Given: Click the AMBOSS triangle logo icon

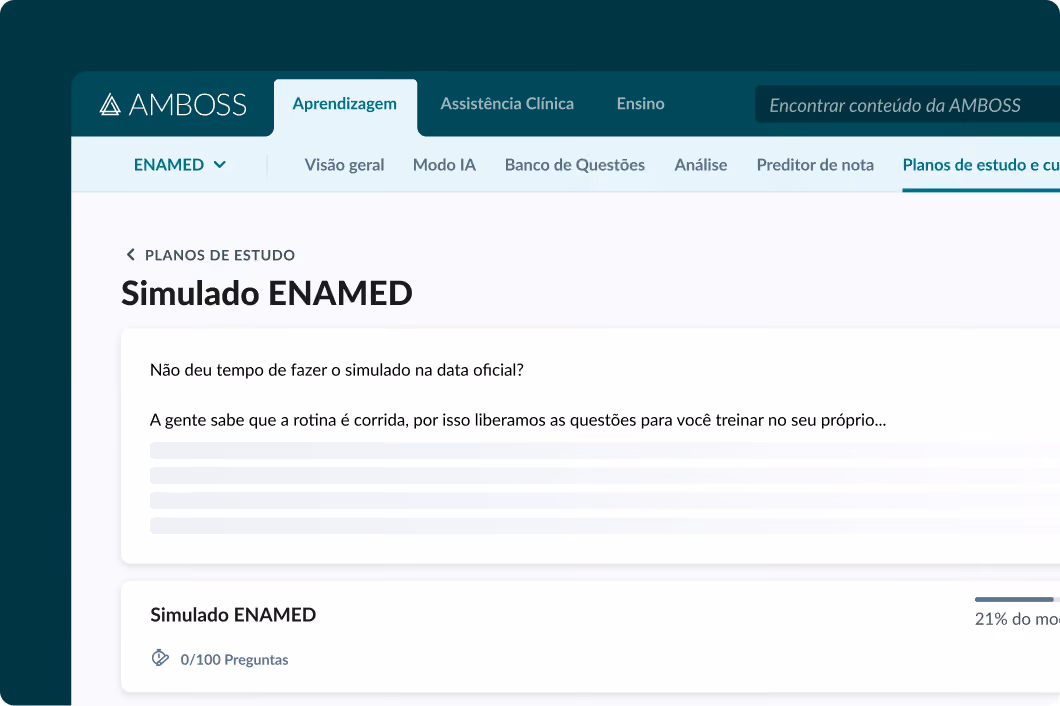Looking at the screenshot, I should tap(110, 104).
